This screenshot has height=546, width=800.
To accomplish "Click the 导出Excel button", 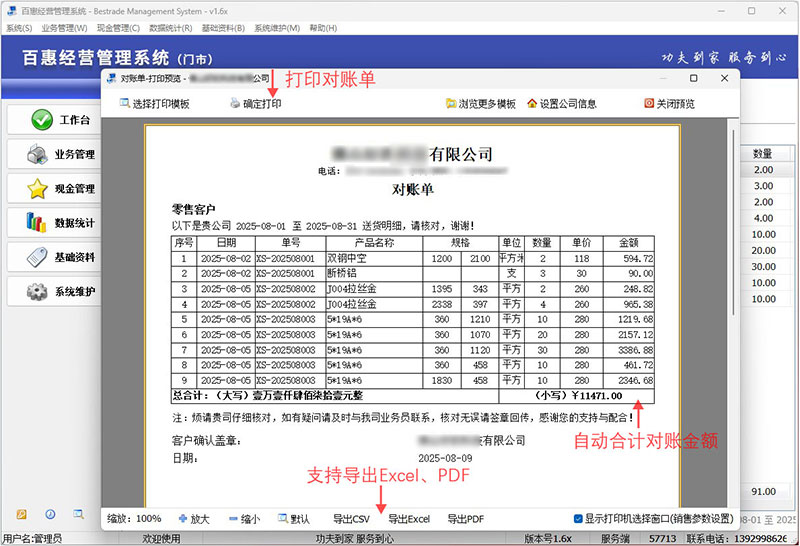I will (409, 519).
